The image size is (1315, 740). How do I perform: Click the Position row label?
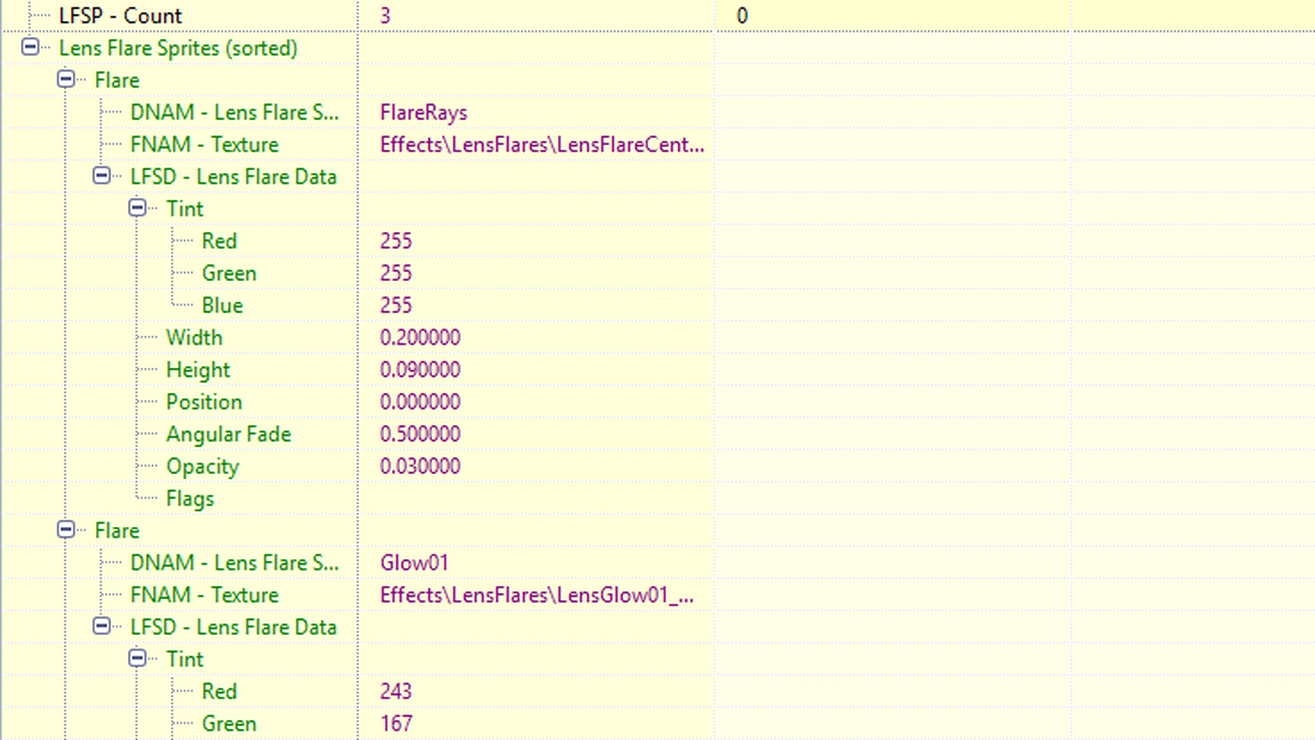pyautogui.click(x=203, y=402)
